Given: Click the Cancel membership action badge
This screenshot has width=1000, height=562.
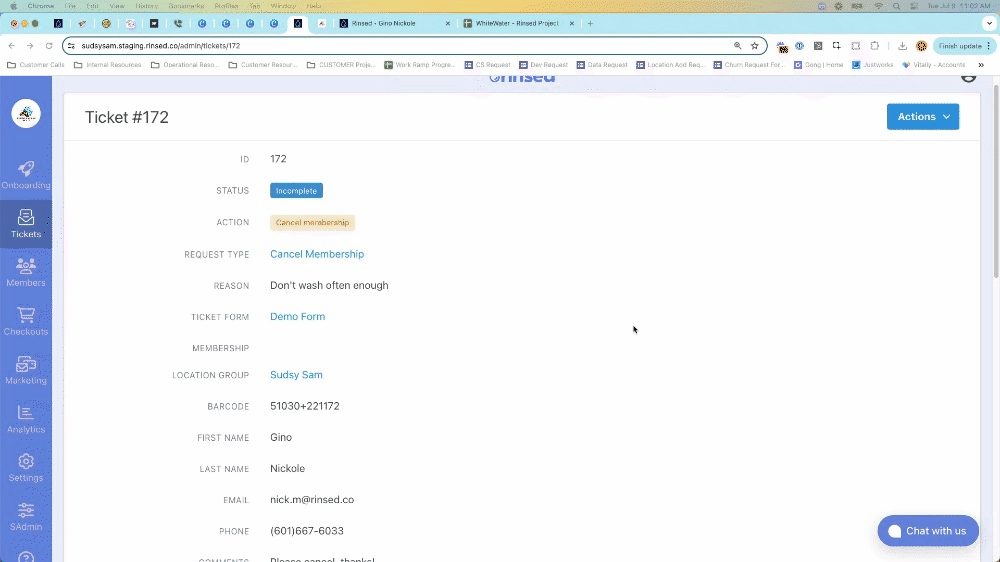Looking at the screenshot, I should click(312, 223).
